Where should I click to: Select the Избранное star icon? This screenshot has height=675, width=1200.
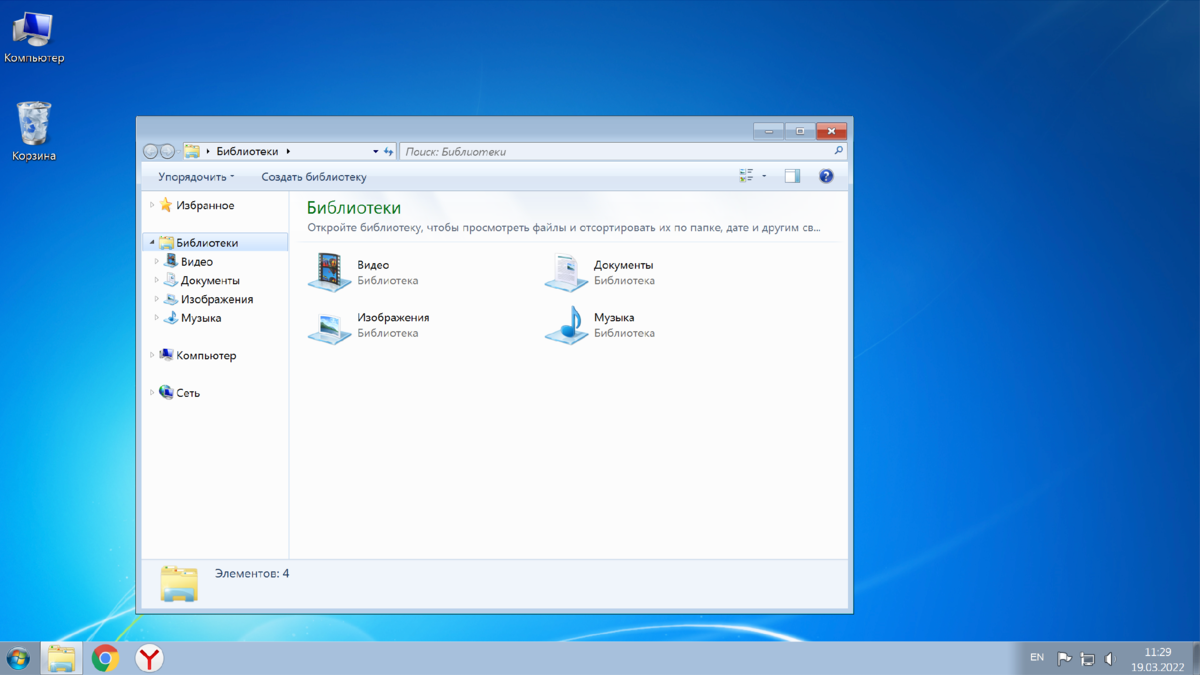pyautogui.click(x=166, y=205)
